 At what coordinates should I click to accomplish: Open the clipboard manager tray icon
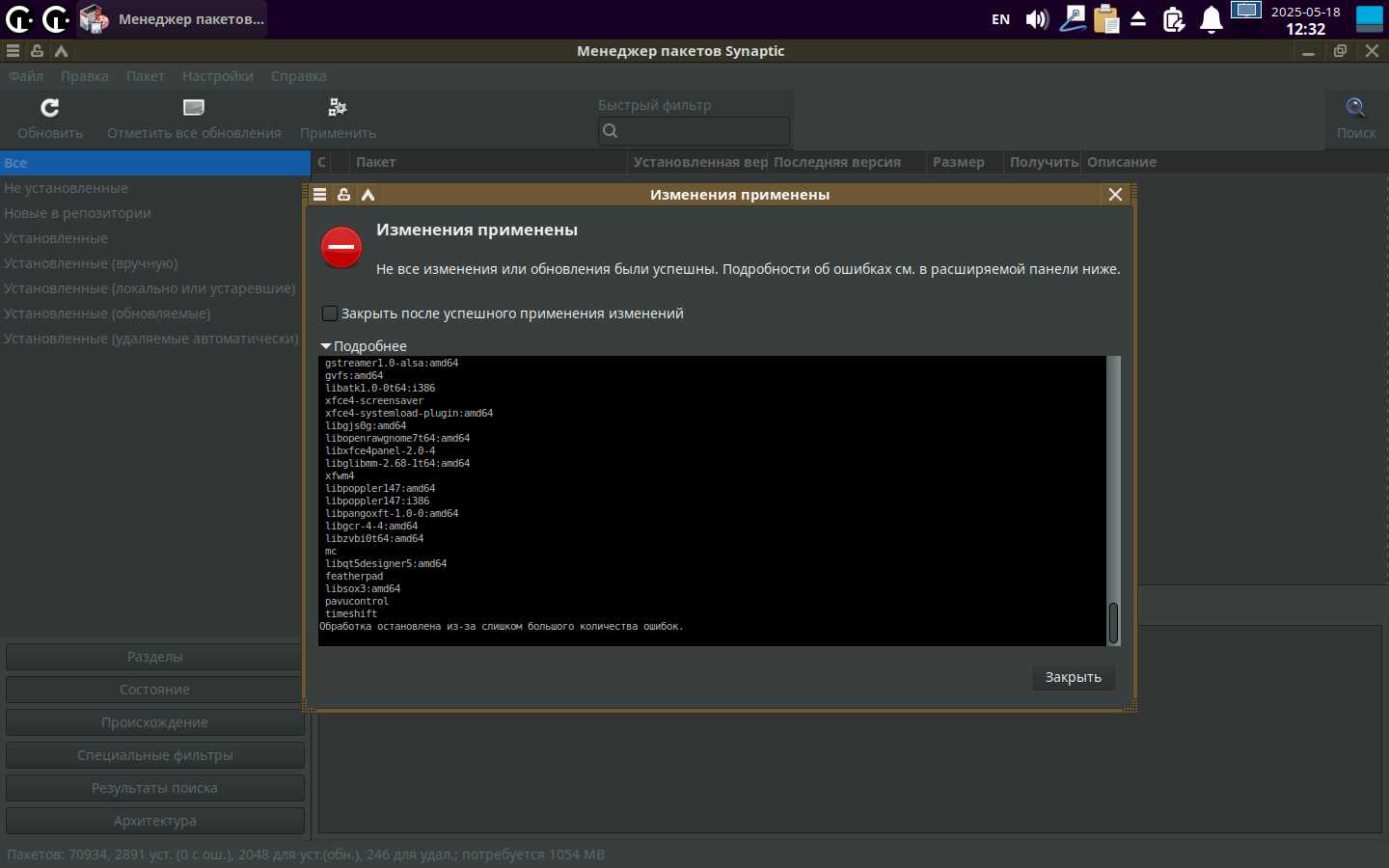(1106, 19)
